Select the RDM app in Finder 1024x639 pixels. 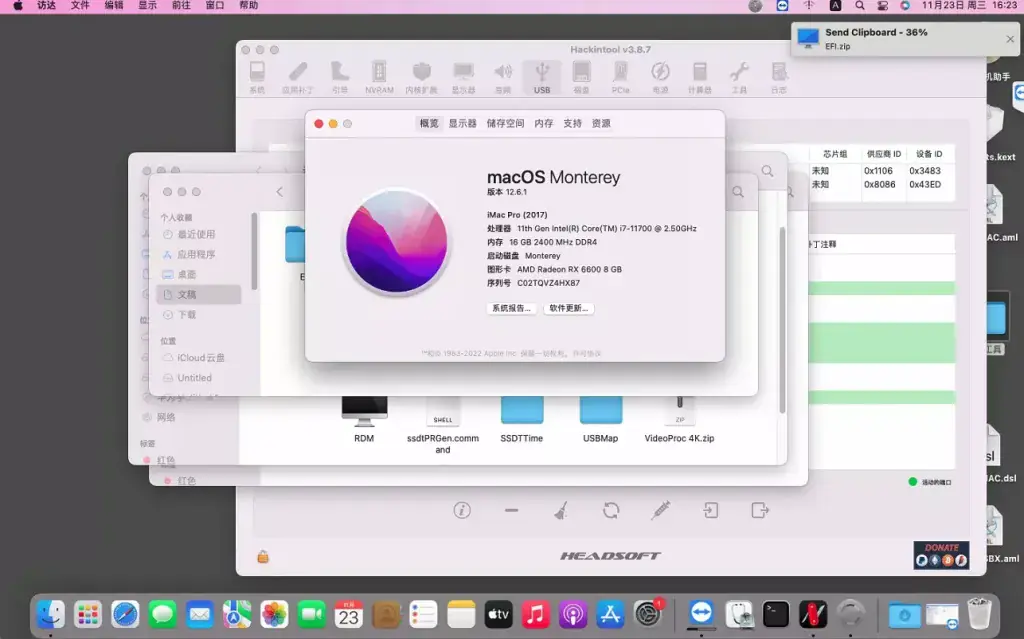[x=364, y=419]
